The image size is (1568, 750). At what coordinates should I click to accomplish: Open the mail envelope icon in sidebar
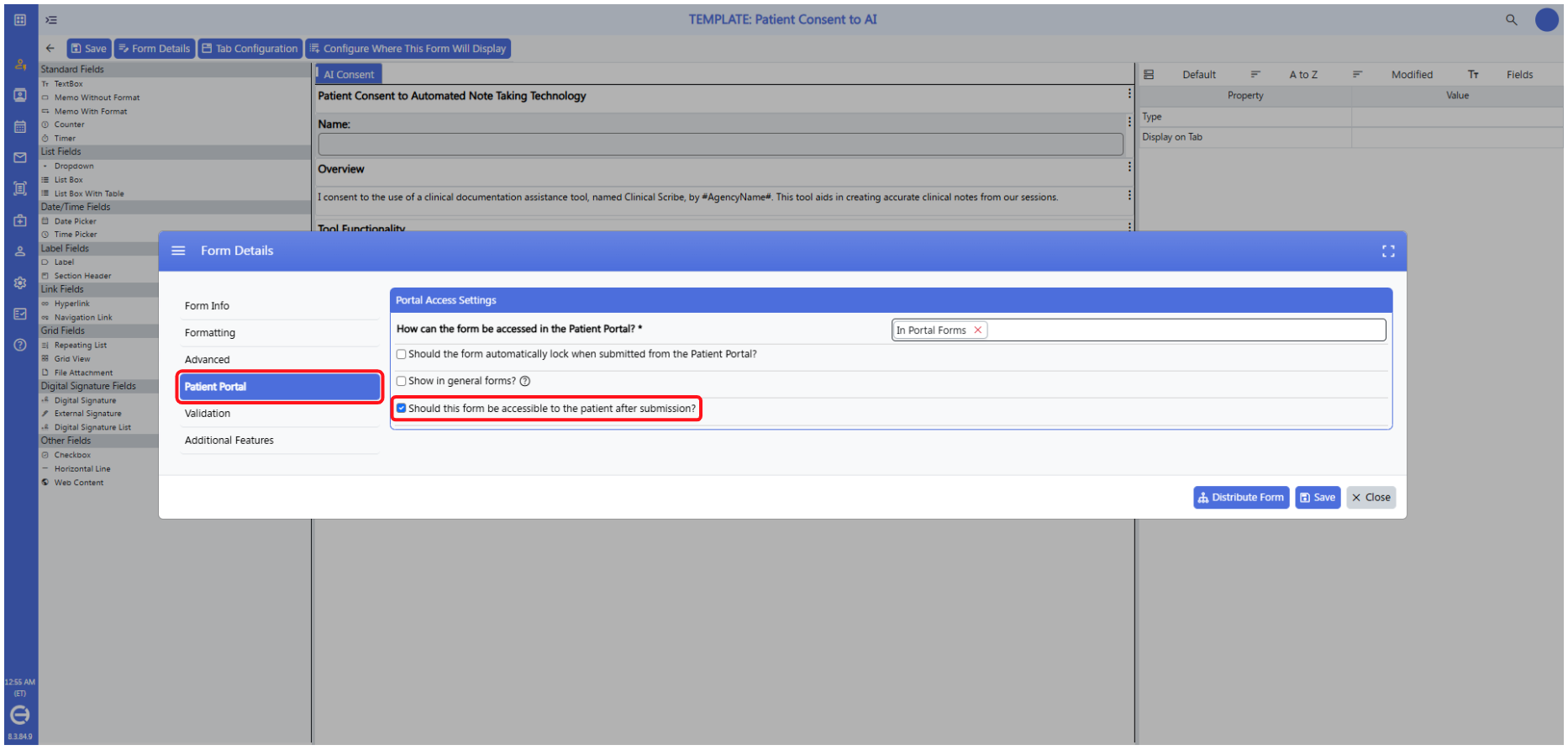(20, 157)
